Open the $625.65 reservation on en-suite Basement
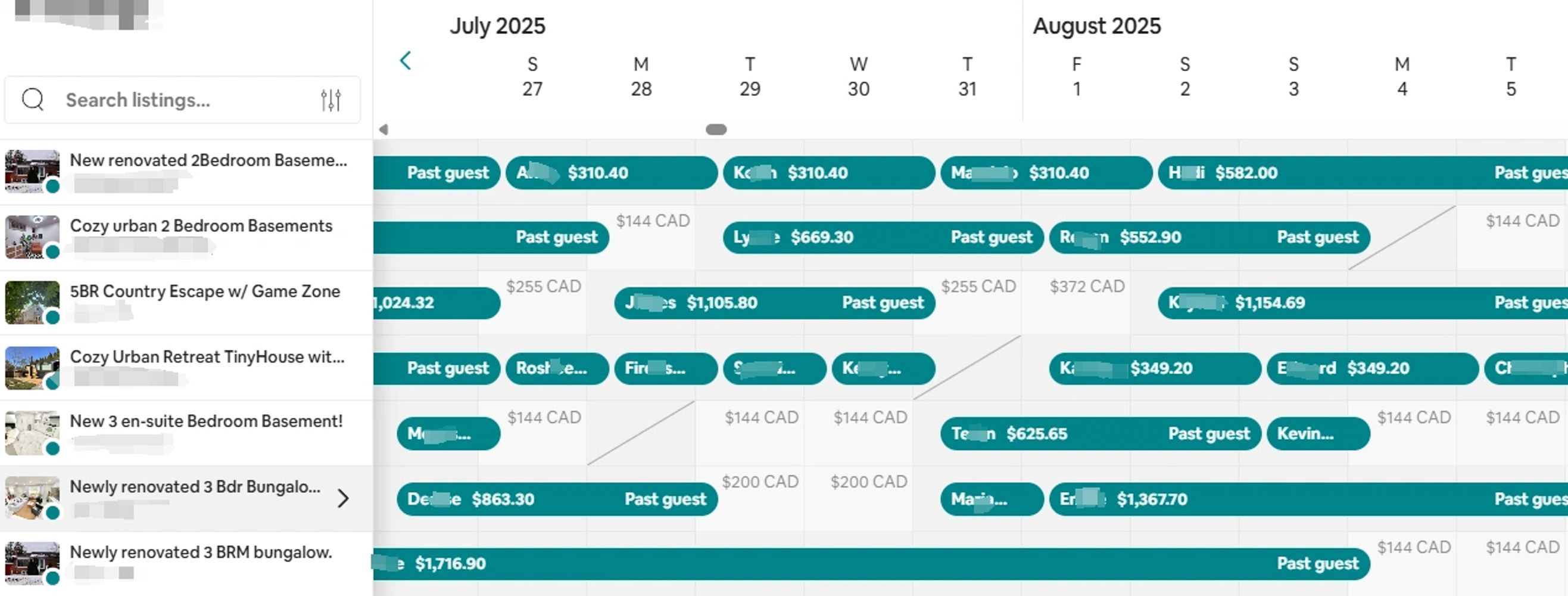The height and width of the screenshot is (596, 1568). coord(1101,433)
